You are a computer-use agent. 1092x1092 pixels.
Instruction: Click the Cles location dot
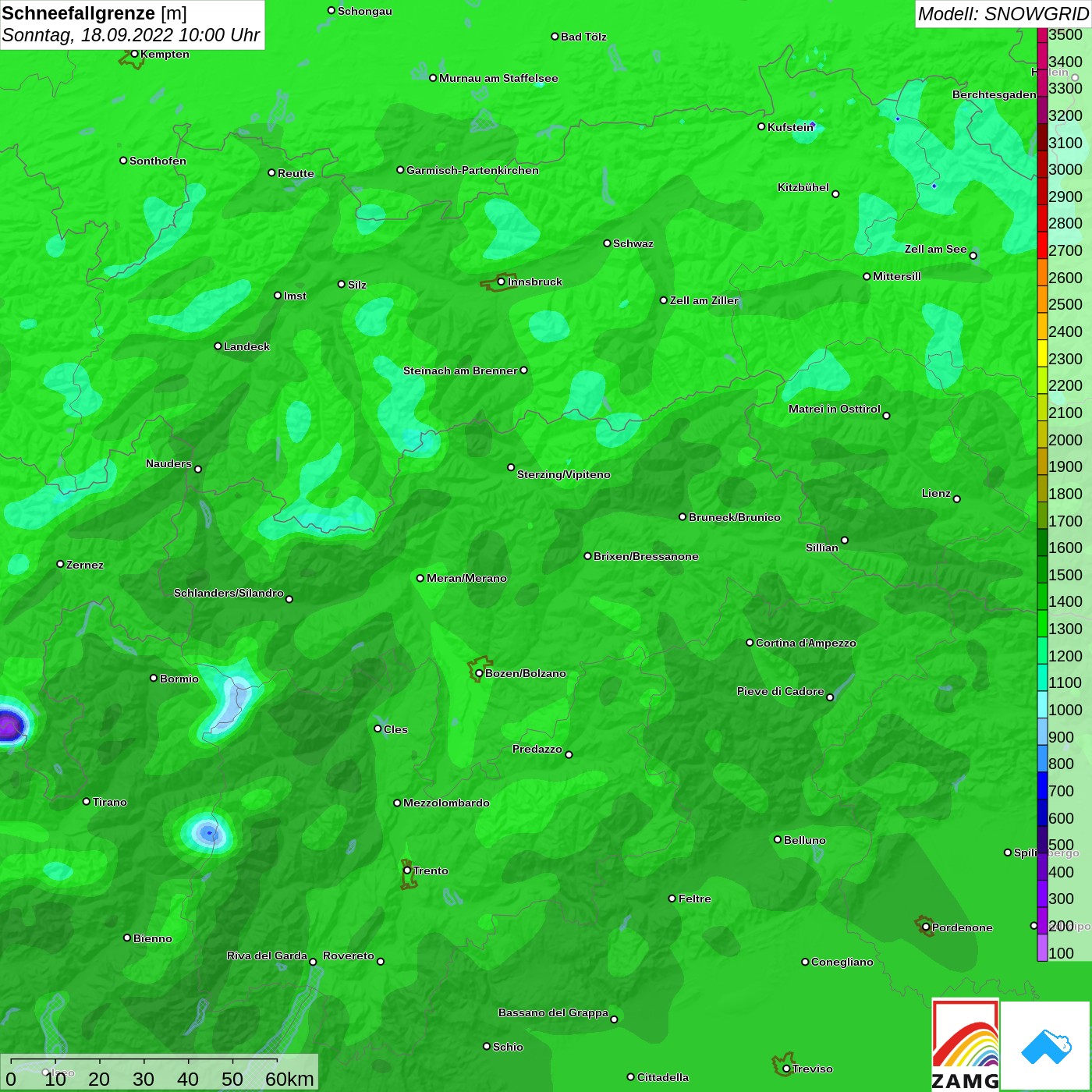click(x=378, y=729)
